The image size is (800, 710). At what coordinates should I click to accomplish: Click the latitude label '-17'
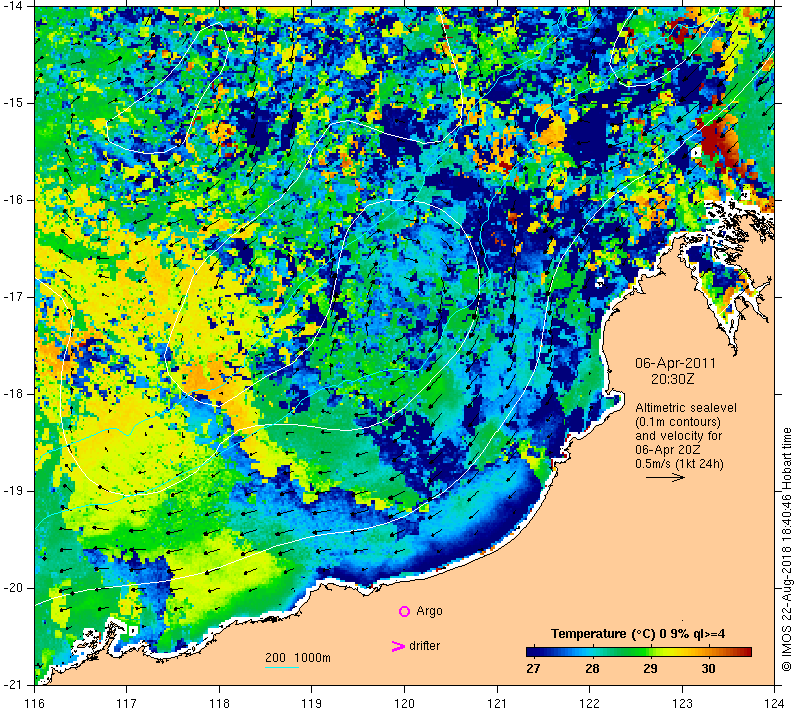pyautogui.click(x=11, y=297)
